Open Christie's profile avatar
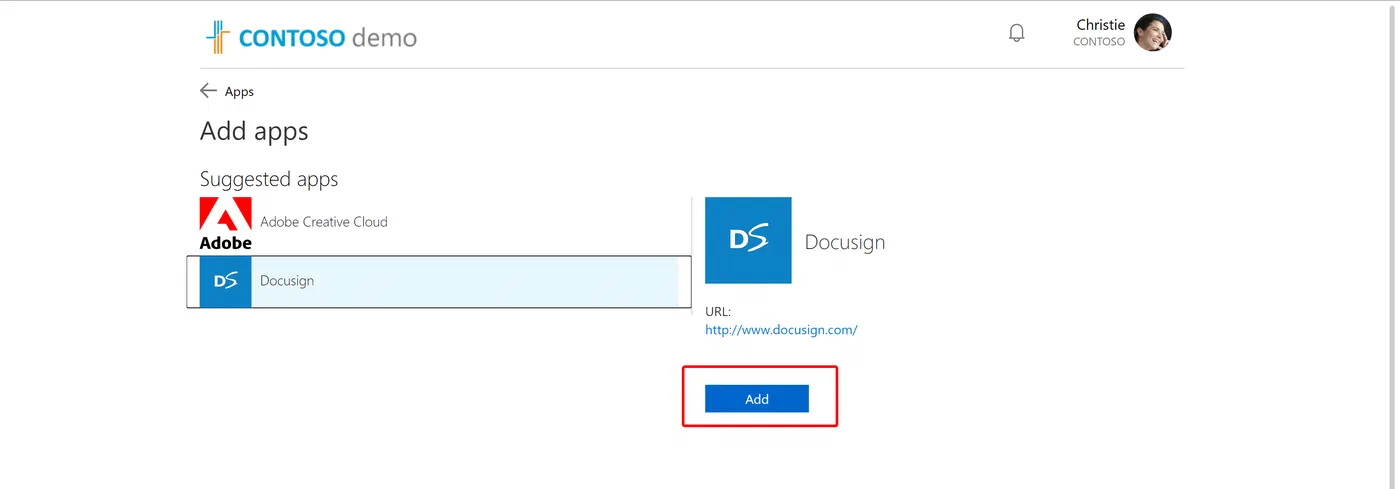This screenshot has width=1400, height=489. coord(1153,33)
